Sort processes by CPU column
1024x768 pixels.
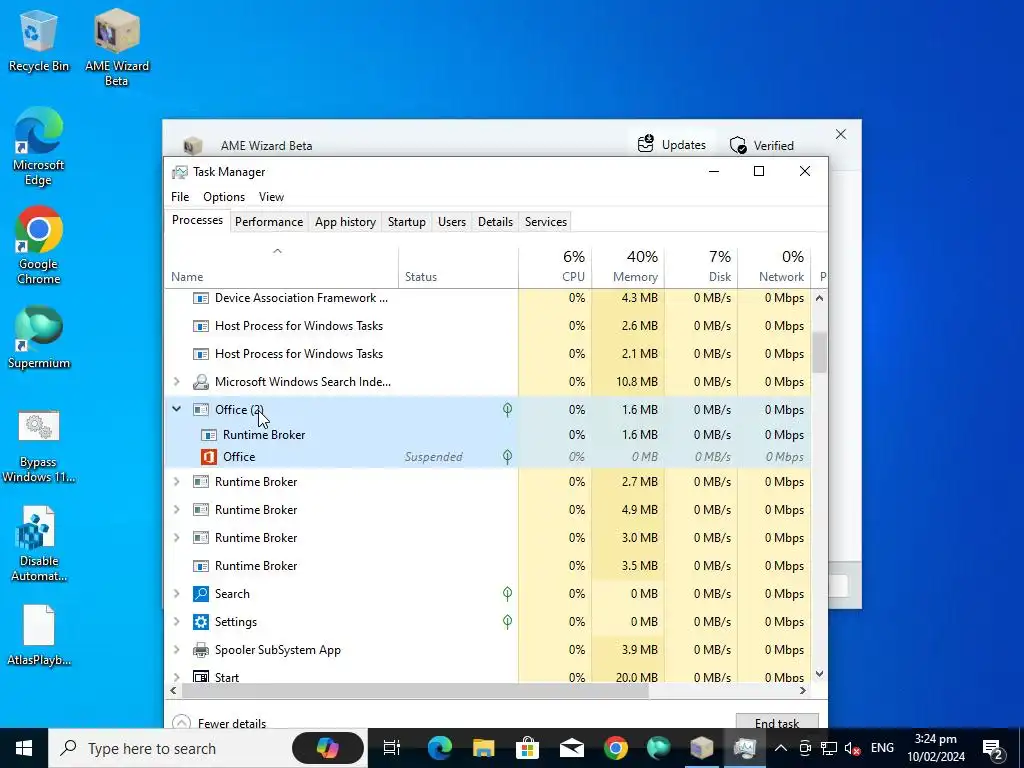555,268
